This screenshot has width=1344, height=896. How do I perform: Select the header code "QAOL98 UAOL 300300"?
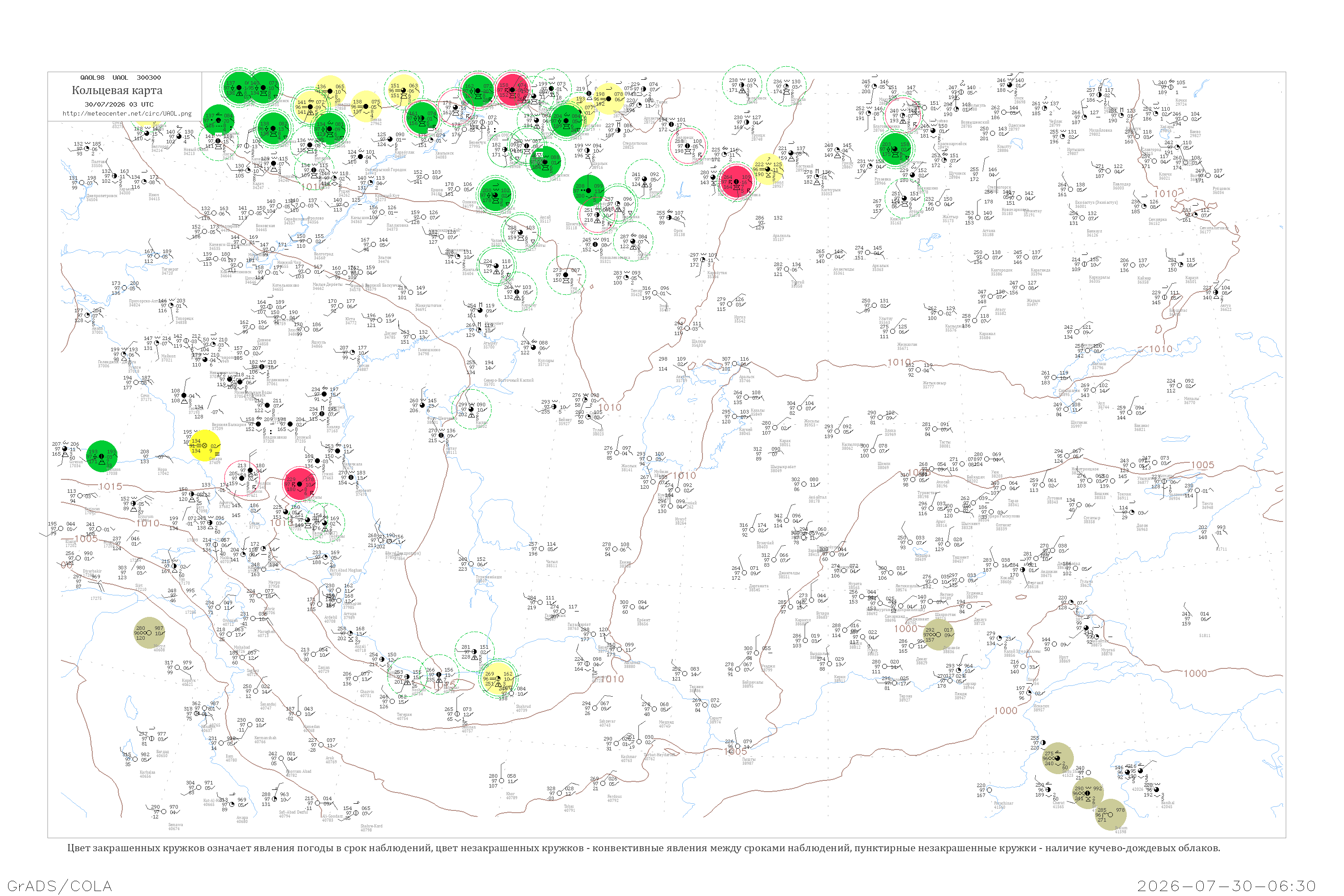click(121, 77)
